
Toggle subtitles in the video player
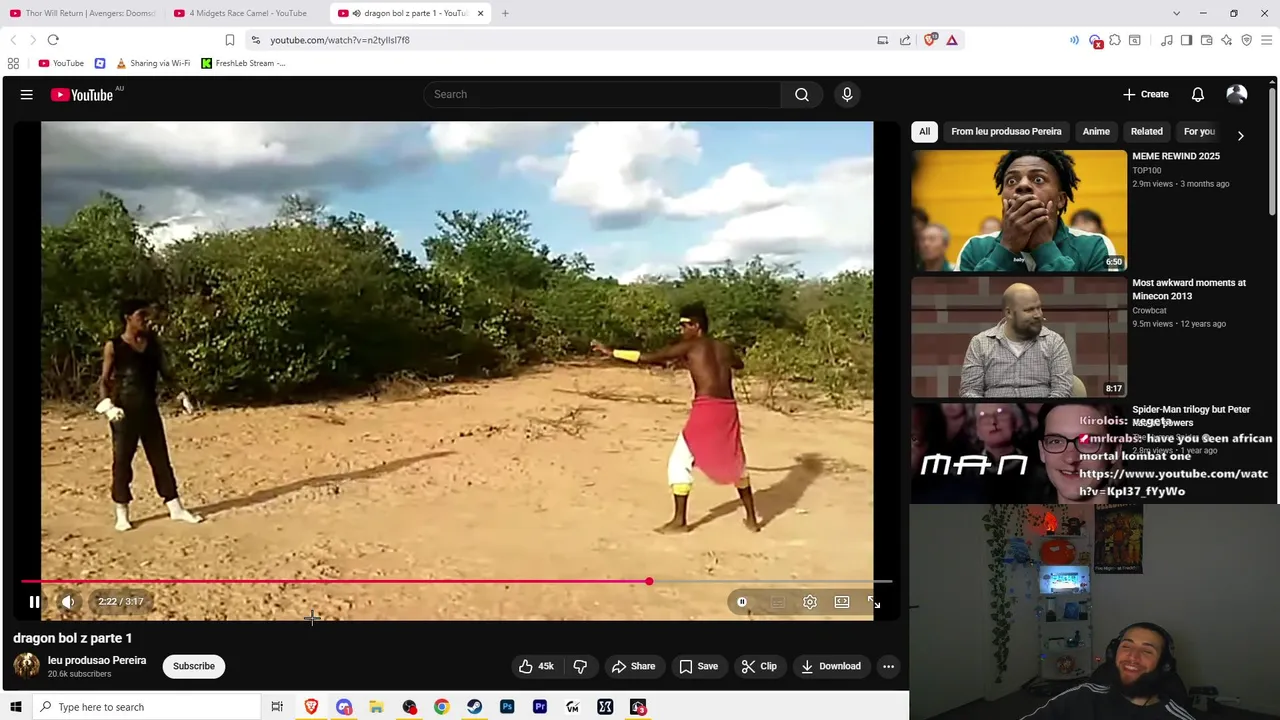pyautogui.click(x=778, y=602)
